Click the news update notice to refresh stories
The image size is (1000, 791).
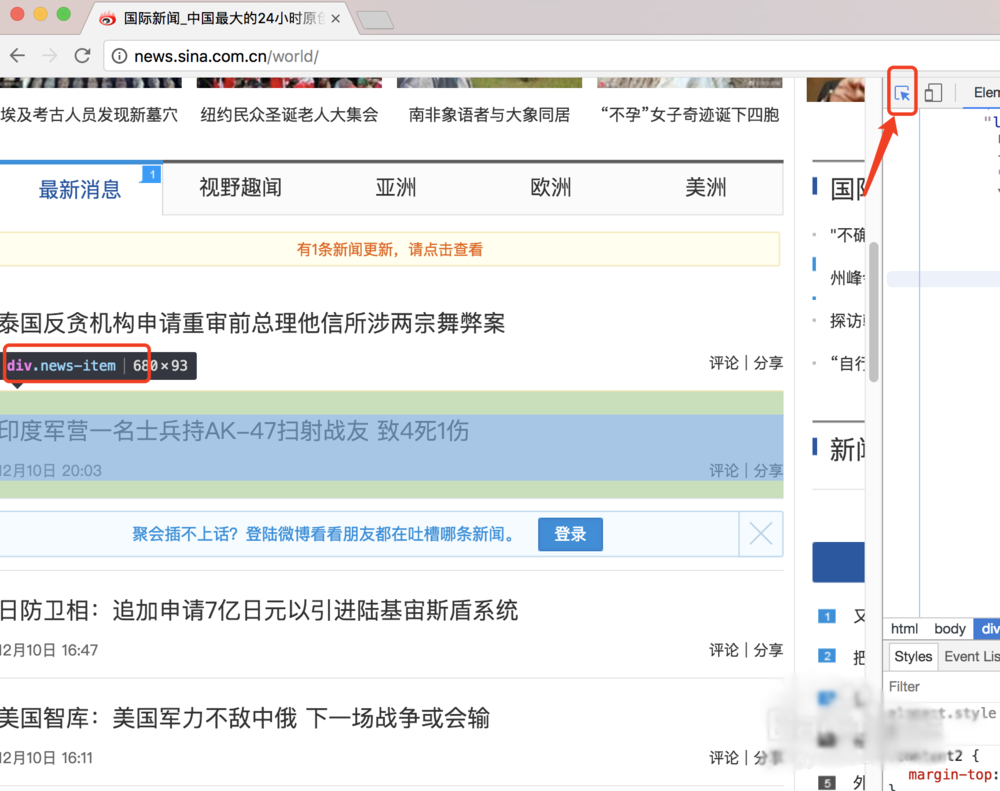pyautogui.click(x=389, y=250)
